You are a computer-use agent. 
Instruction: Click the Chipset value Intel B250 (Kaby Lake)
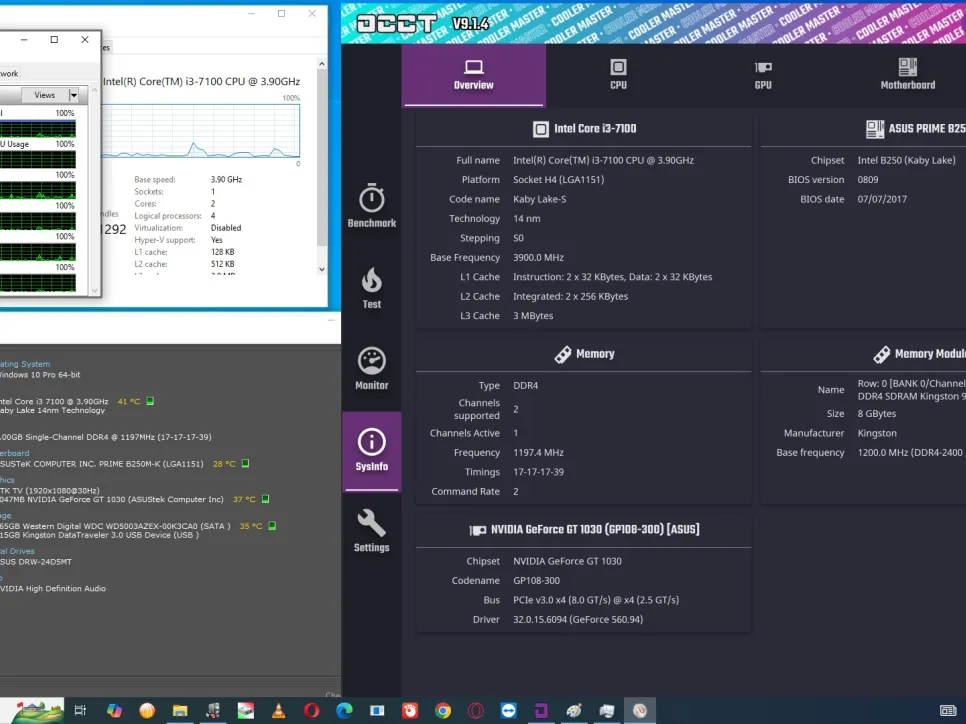point(906,160)
